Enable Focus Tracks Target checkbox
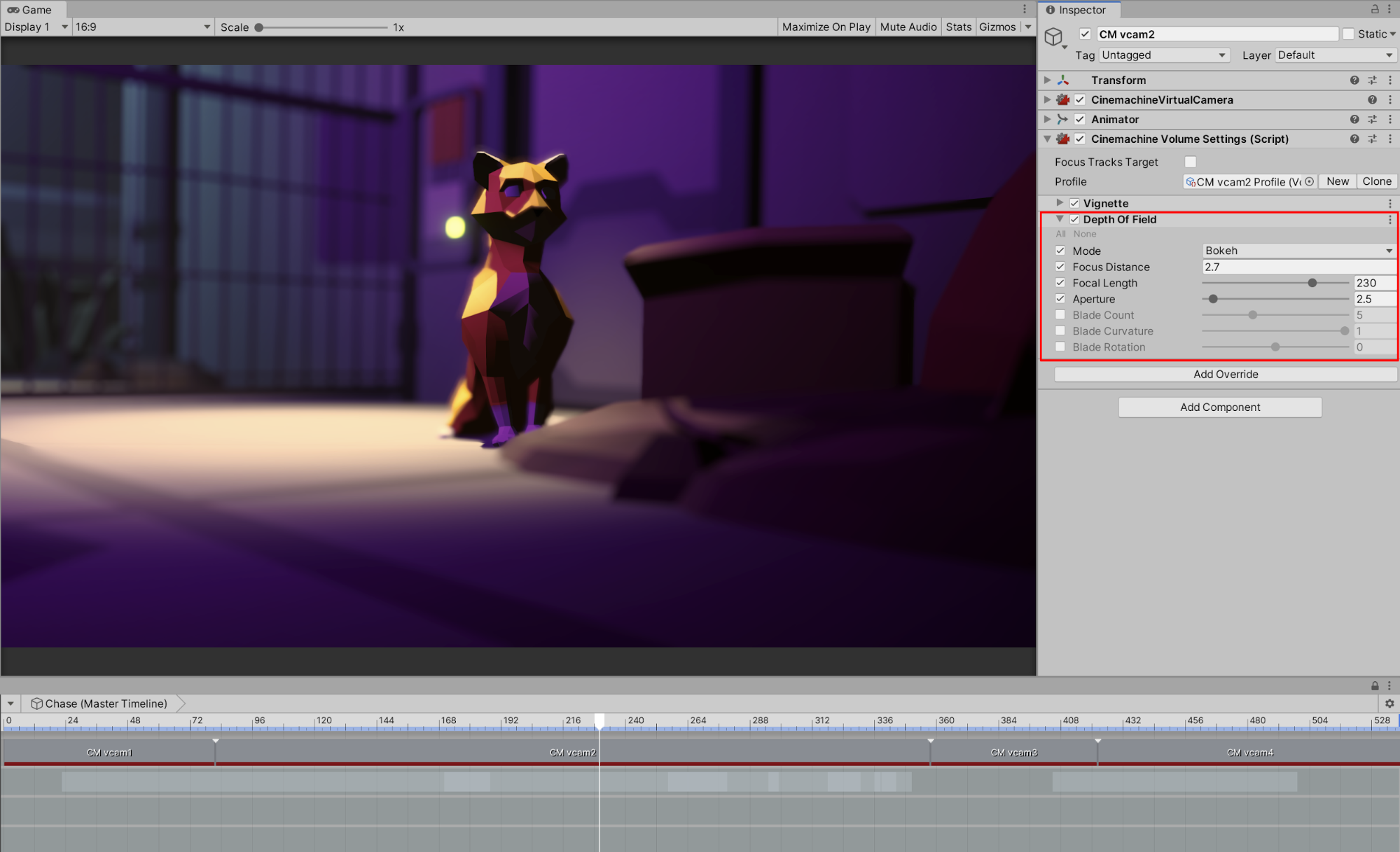Screen dimensions: 1400x852 pos(1190,162)
